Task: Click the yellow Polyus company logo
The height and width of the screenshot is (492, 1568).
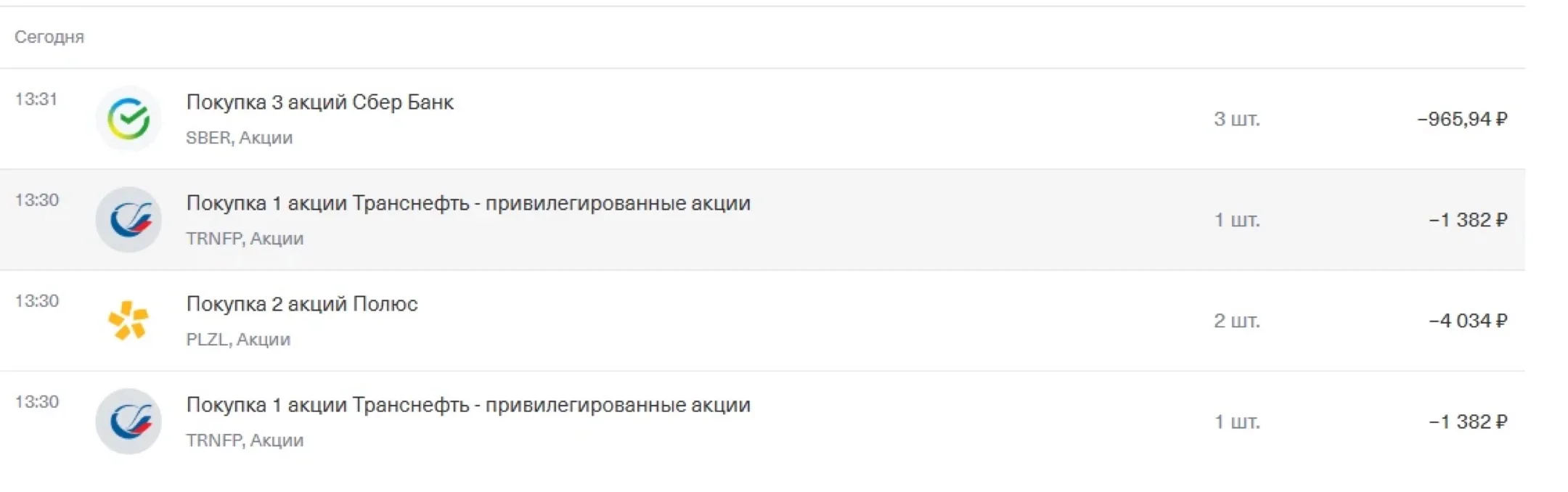Action: 128,320
